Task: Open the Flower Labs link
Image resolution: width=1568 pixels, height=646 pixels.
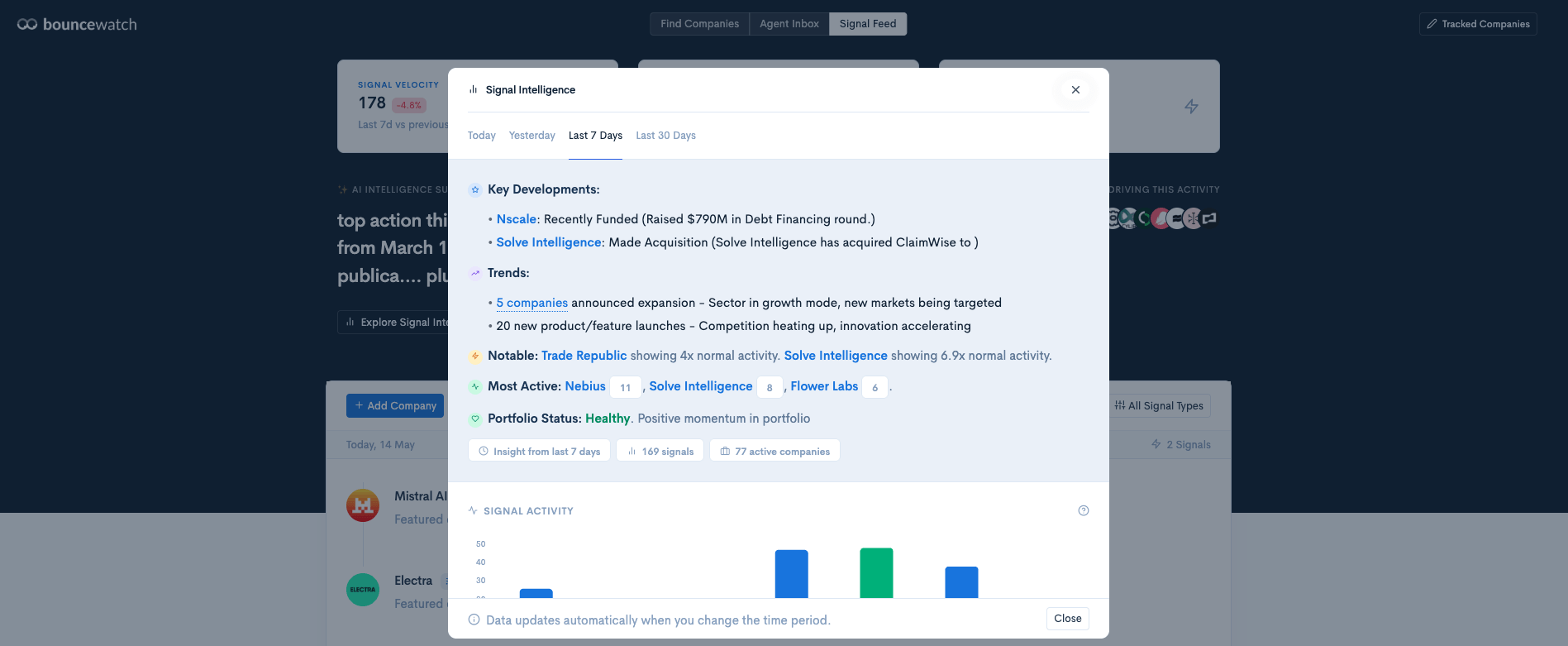Action: pyautogui.click(x=824, y=386)
